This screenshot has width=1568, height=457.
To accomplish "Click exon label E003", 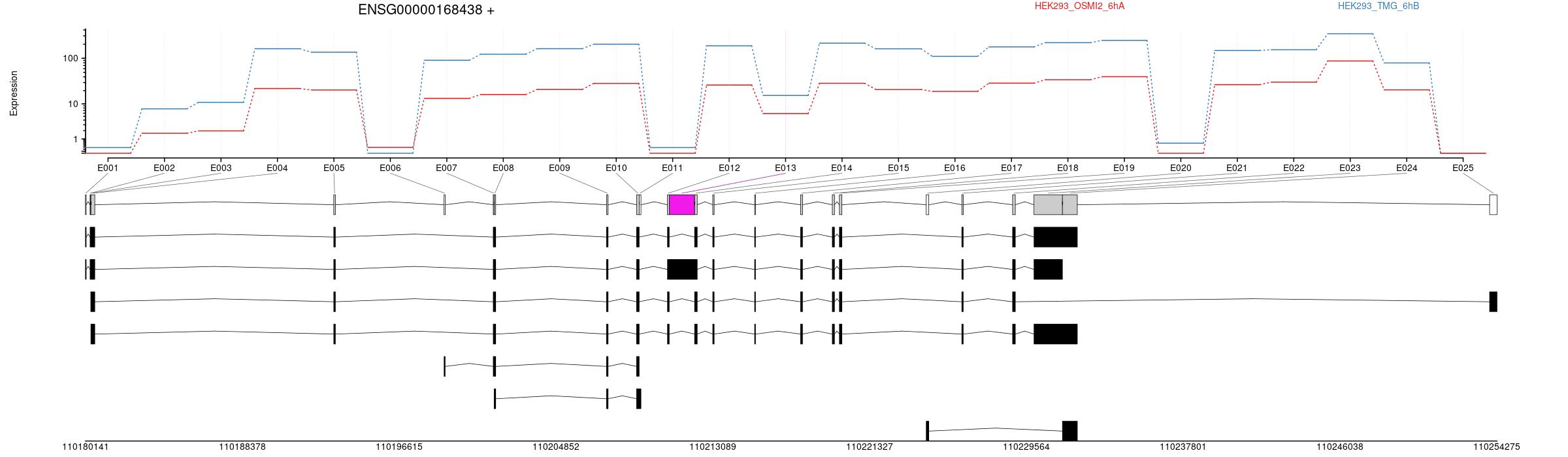I will [221, 168].
